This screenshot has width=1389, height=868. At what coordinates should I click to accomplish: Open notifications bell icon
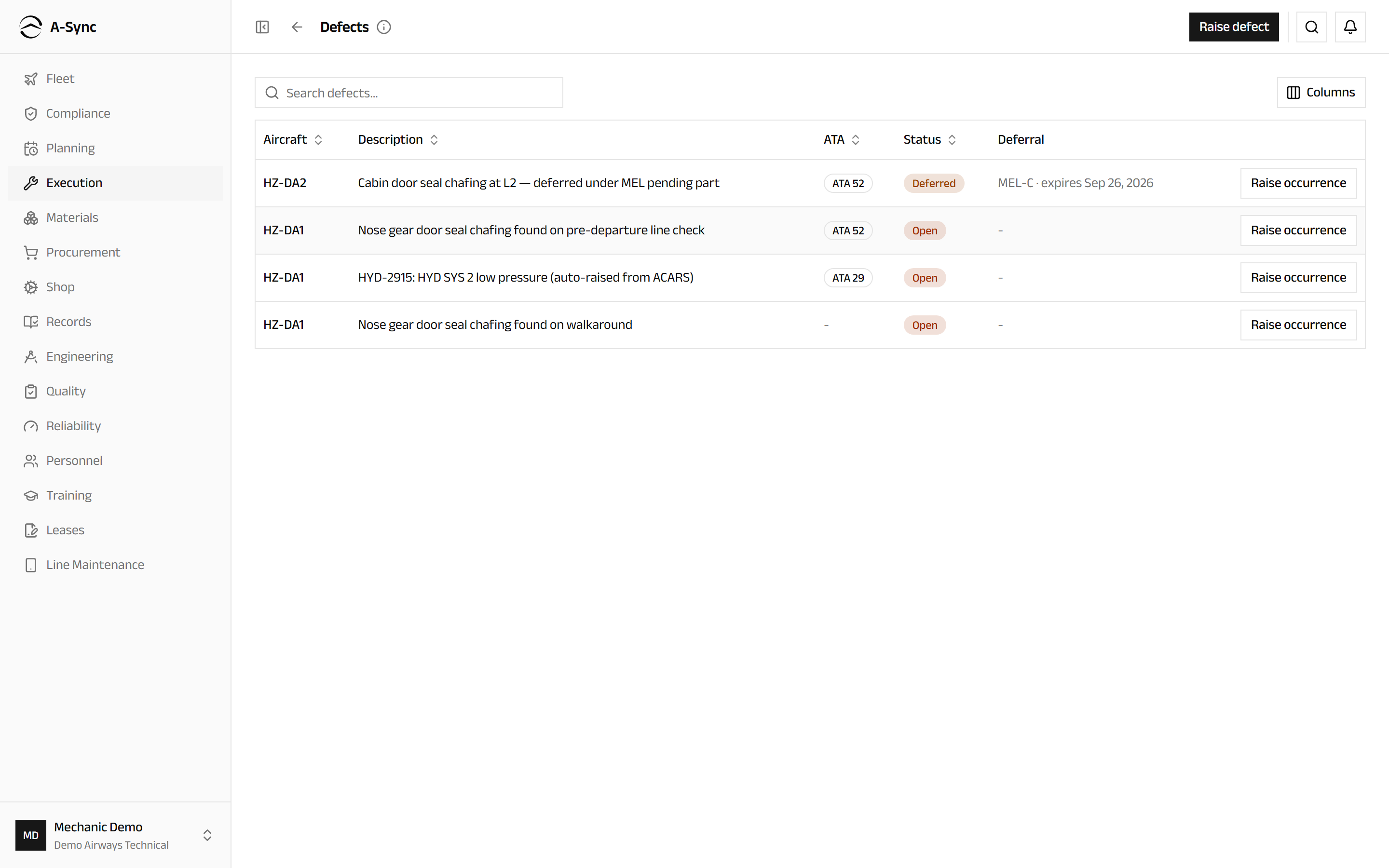click(x=1350, y=27)
